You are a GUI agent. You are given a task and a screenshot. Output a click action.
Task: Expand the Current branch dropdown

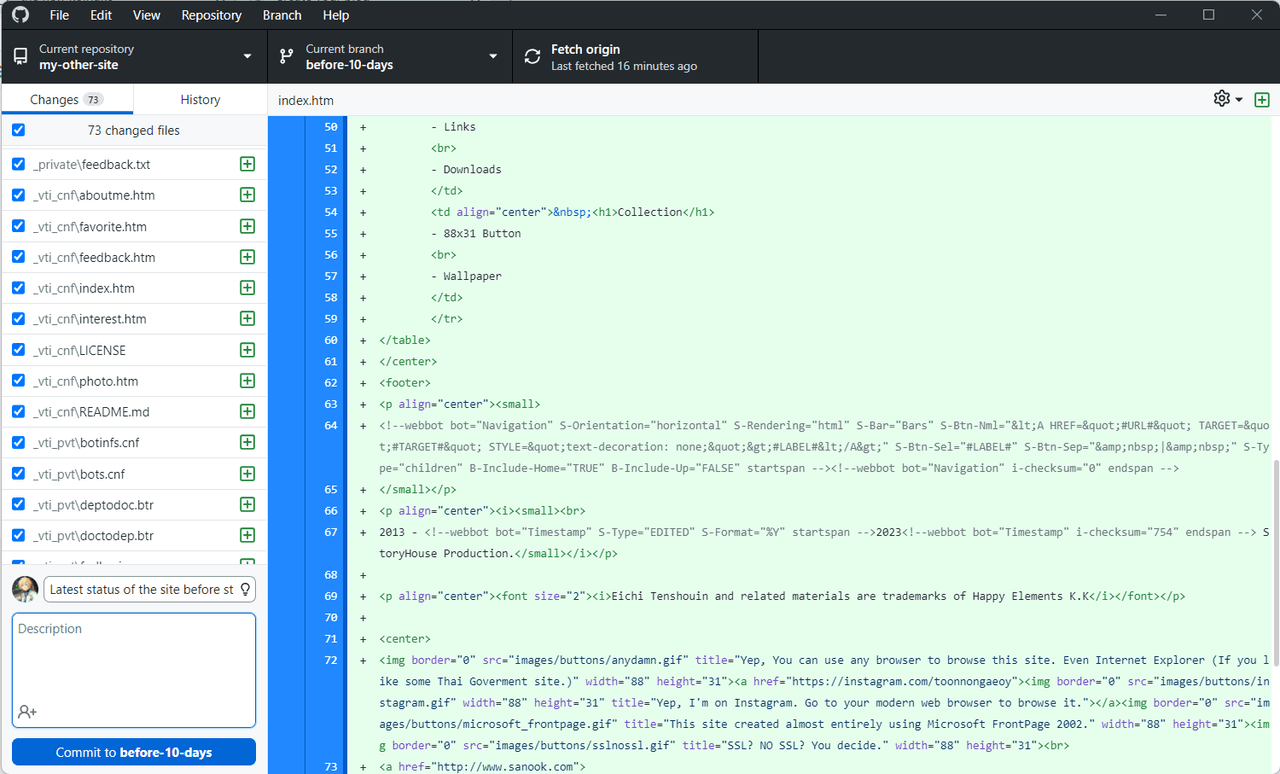(389, 57)
